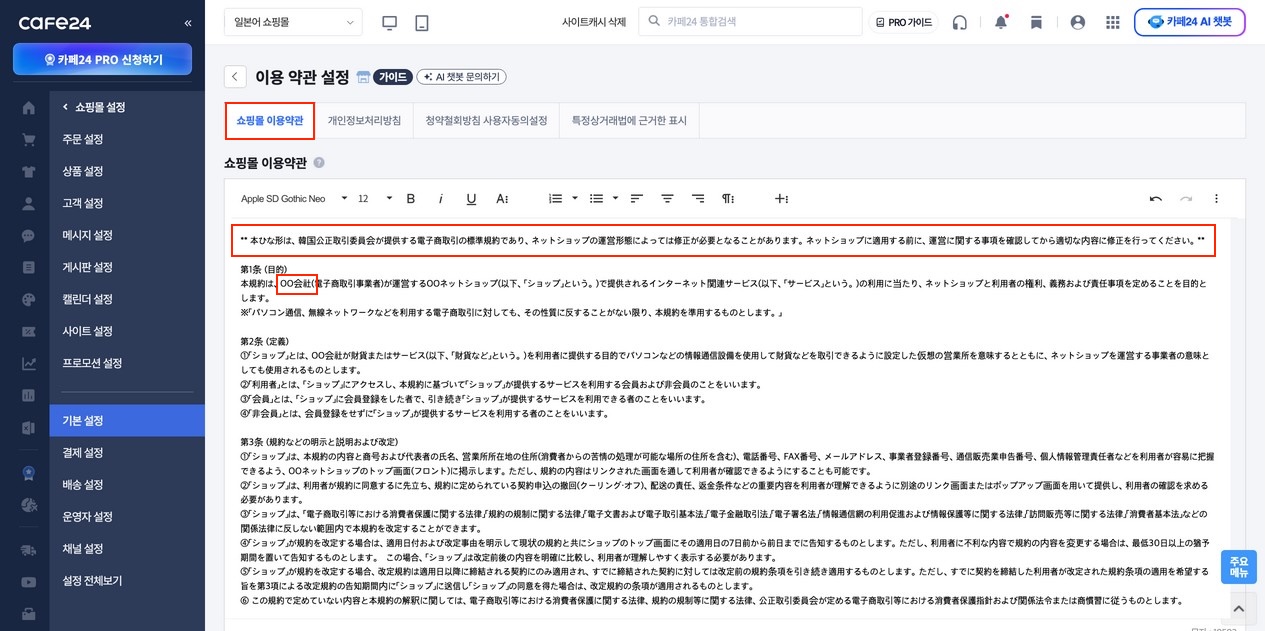
Task: Align text left in editor
Action: coord(637,199)
